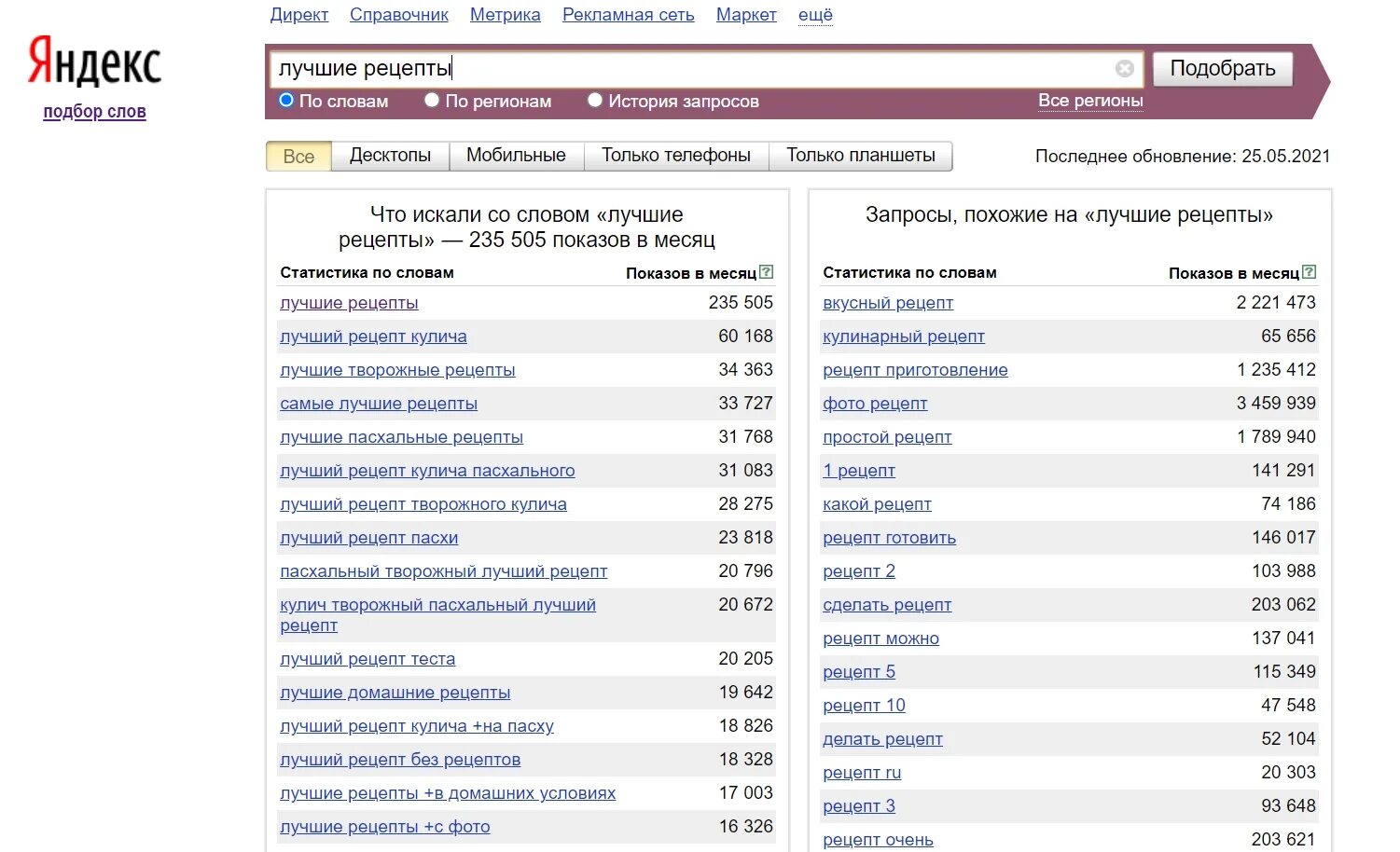Open the 'кулинарный рецепт' similar query
This screenshot has height=852, width=1400.
904,337
